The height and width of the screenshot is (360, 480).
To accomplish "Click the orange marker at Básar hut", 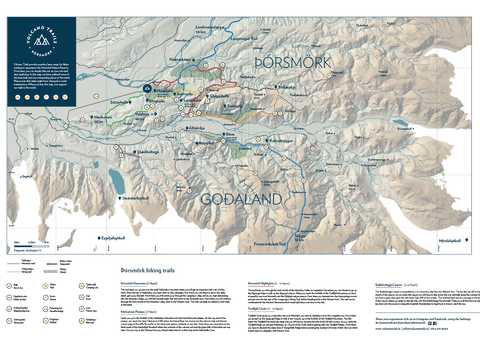I will coord(223,141).
